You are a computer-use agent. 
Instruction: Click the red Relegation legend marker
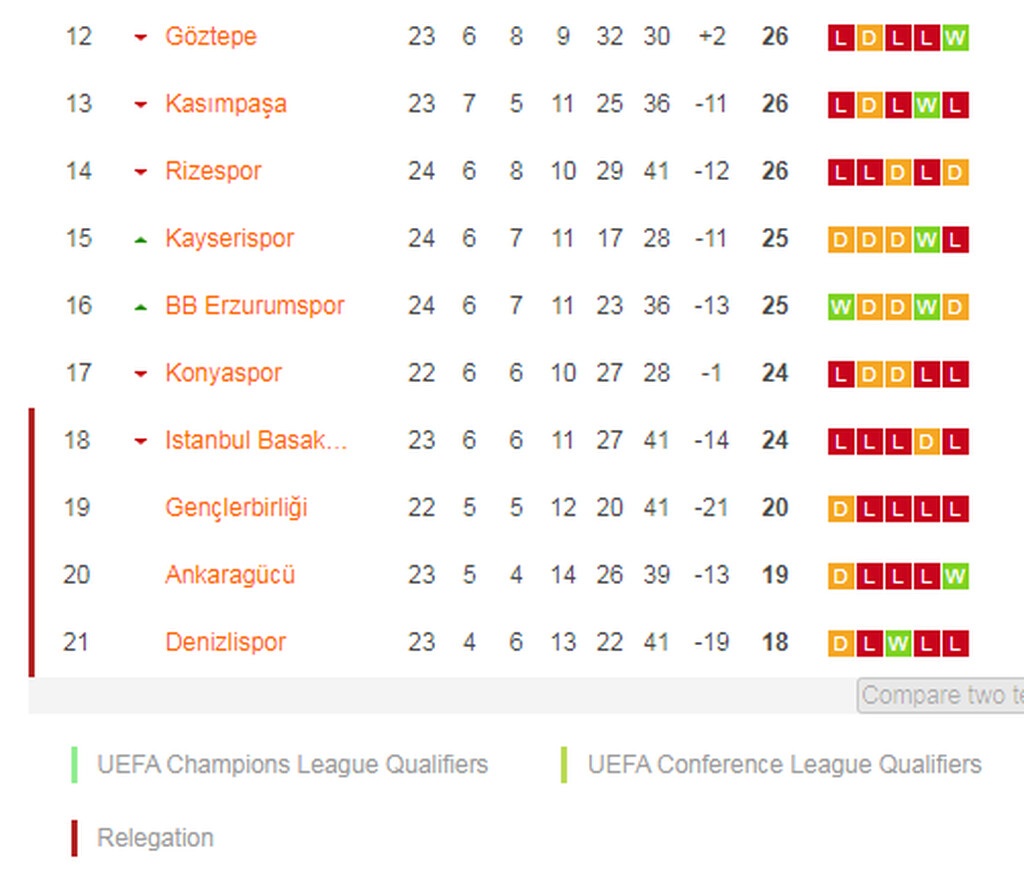point(74,838)
